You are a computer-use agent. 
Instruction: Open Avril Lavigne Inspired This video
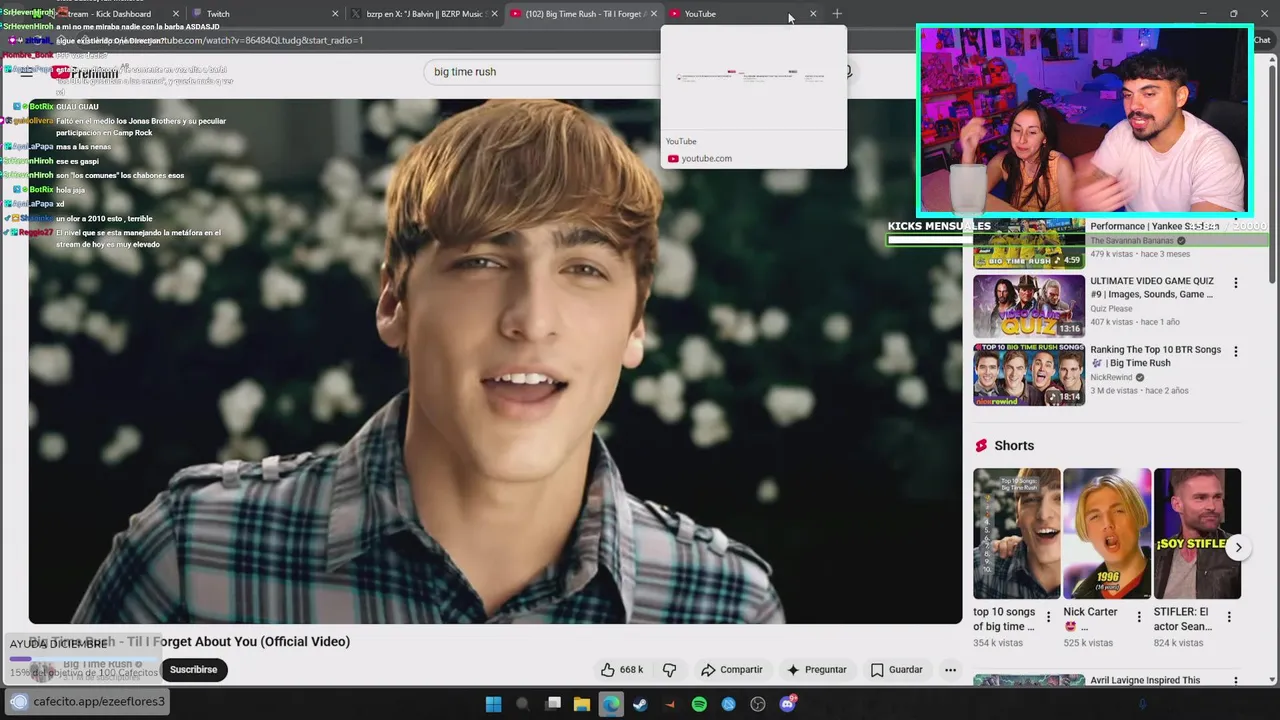click(x=1145, y=680)
